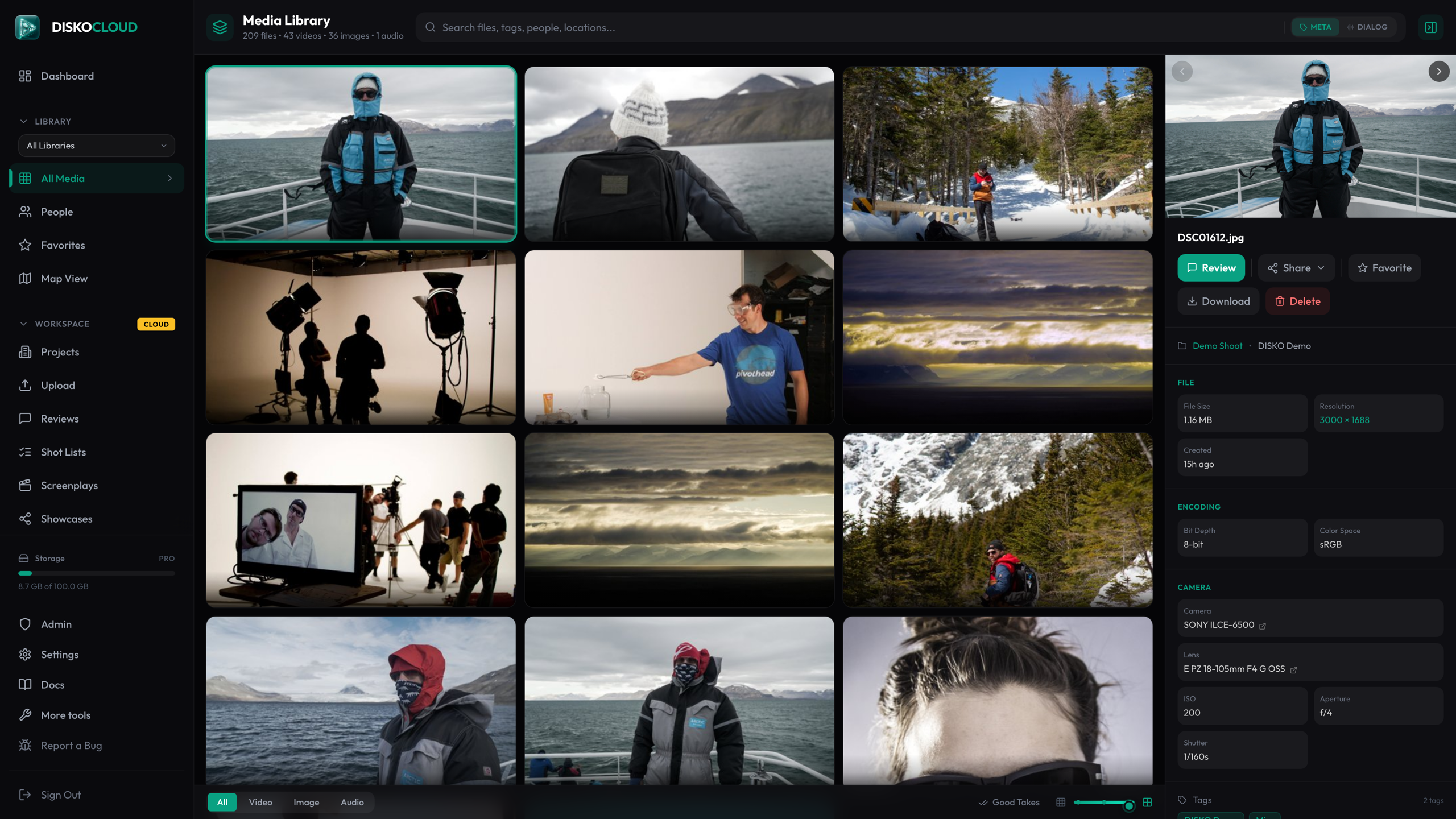
Task: Enable the META search mode
Action: (x=1315, y=27)
